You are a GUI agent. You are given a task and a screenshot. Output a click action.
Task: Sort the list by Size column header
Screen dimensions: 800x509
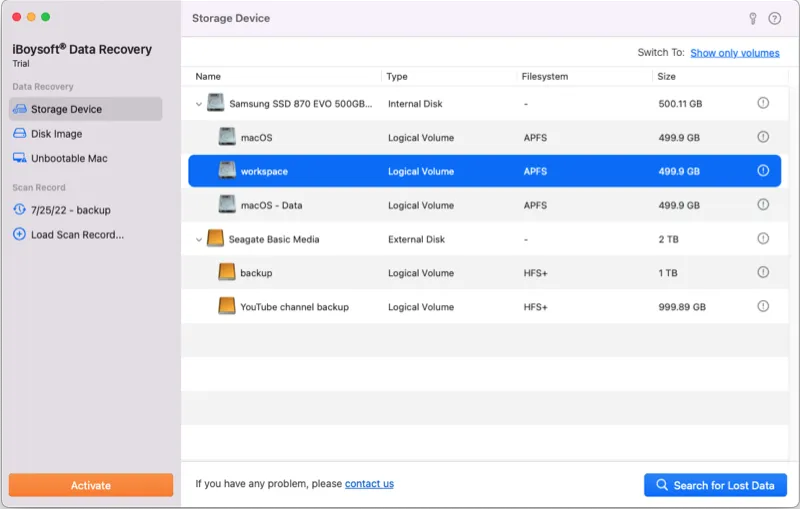pyautogui.click(x=666, y=76)
